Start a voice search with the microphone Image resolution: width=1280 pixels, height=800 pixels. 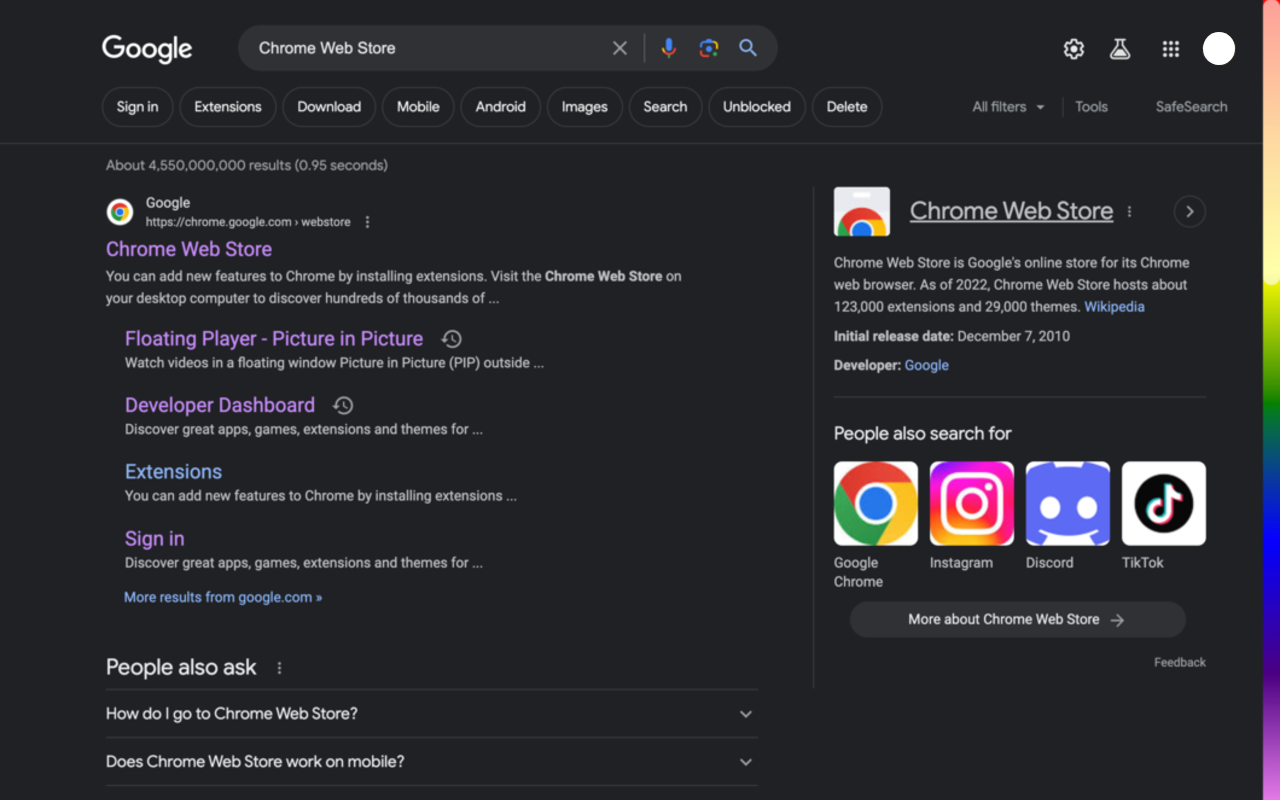668,47
